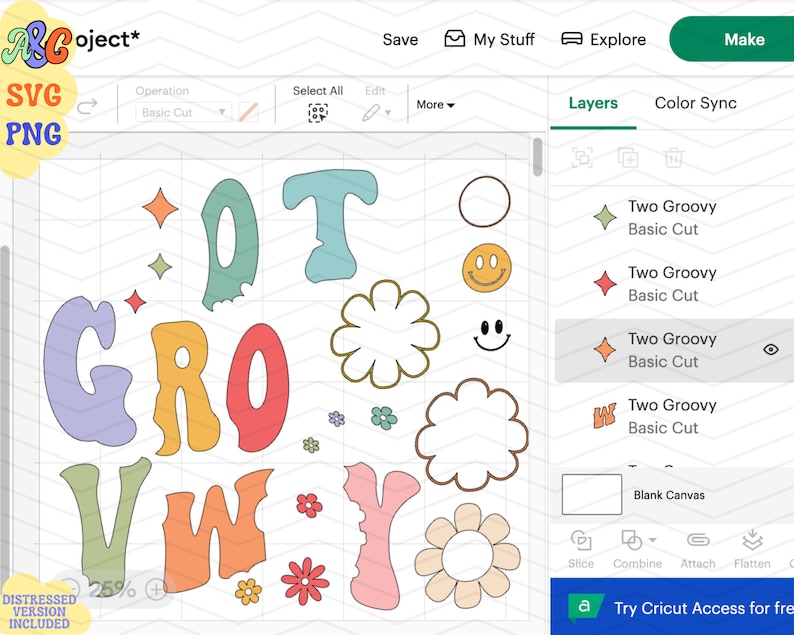The height and width of the screenshot is (635, 794).
Task: Click the My Stuff inbox icon
Action: pos(455,38)
